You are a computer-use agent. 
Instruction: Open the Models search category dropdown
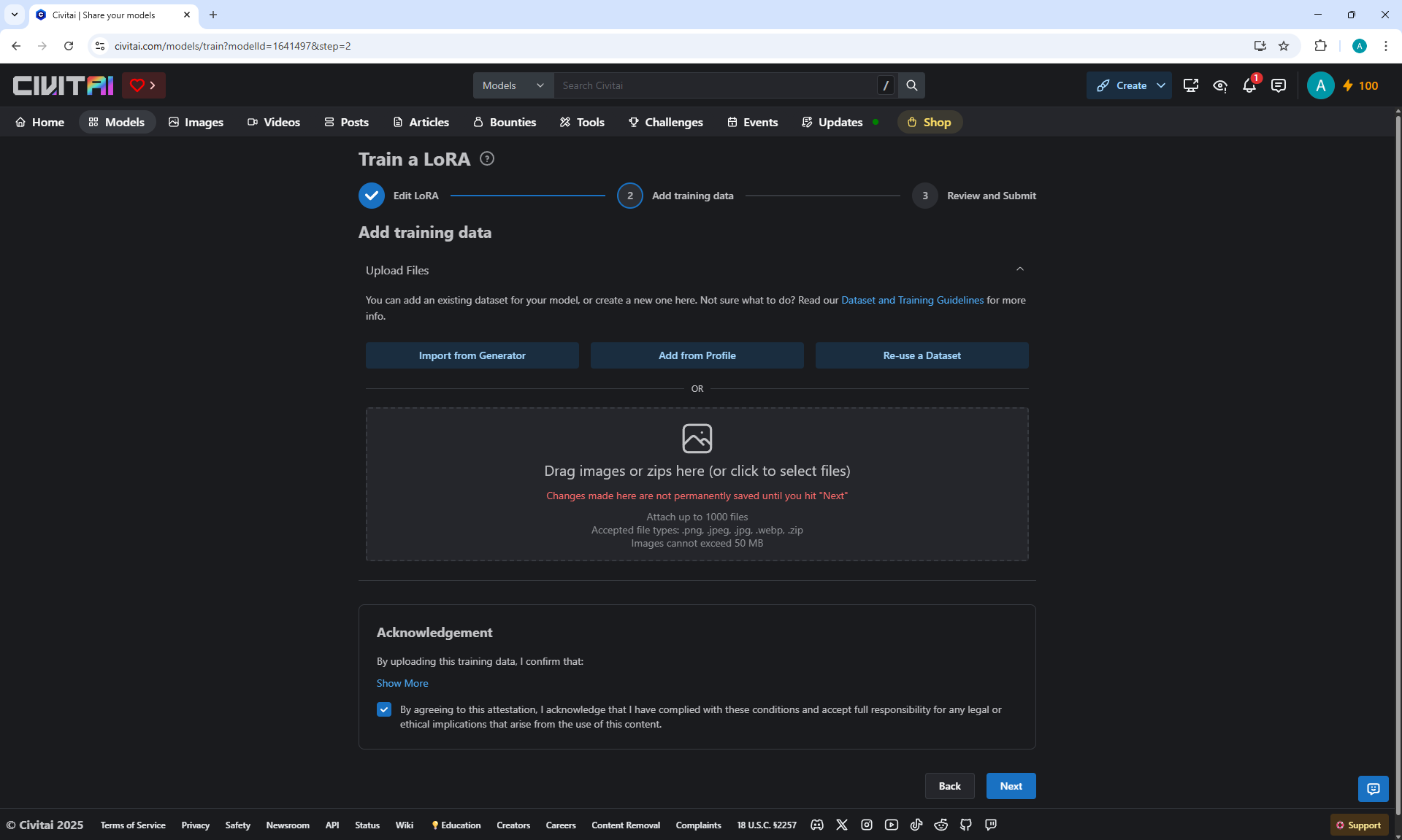pos(513,85)
